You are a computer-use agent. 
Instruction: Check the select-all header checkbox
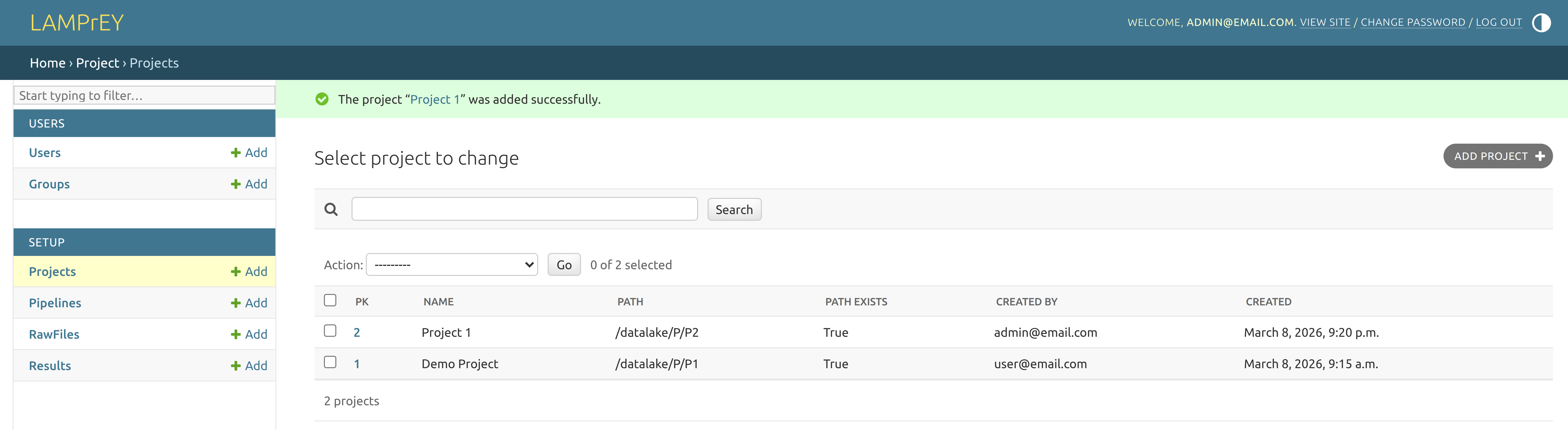(330, 300)
